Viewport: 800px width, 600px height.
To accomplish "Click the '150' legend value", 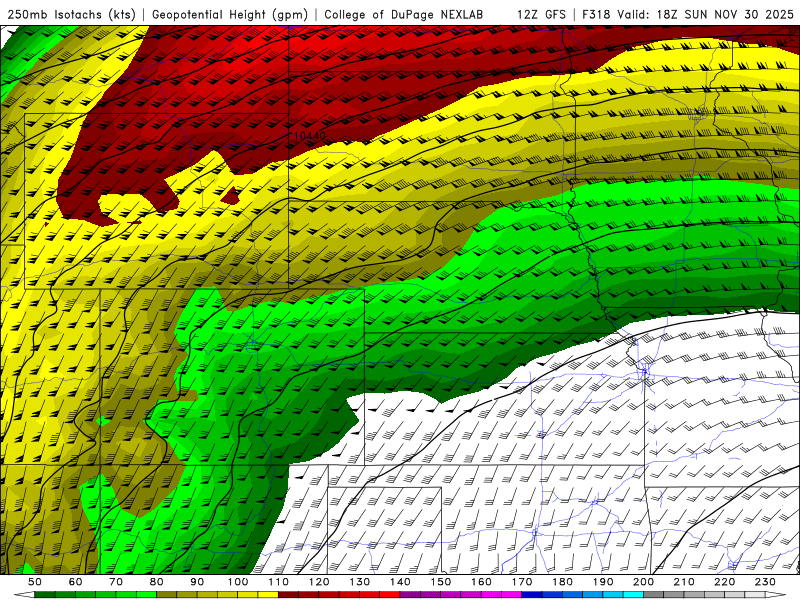I will pyautogui.click(x=441, y=582).
